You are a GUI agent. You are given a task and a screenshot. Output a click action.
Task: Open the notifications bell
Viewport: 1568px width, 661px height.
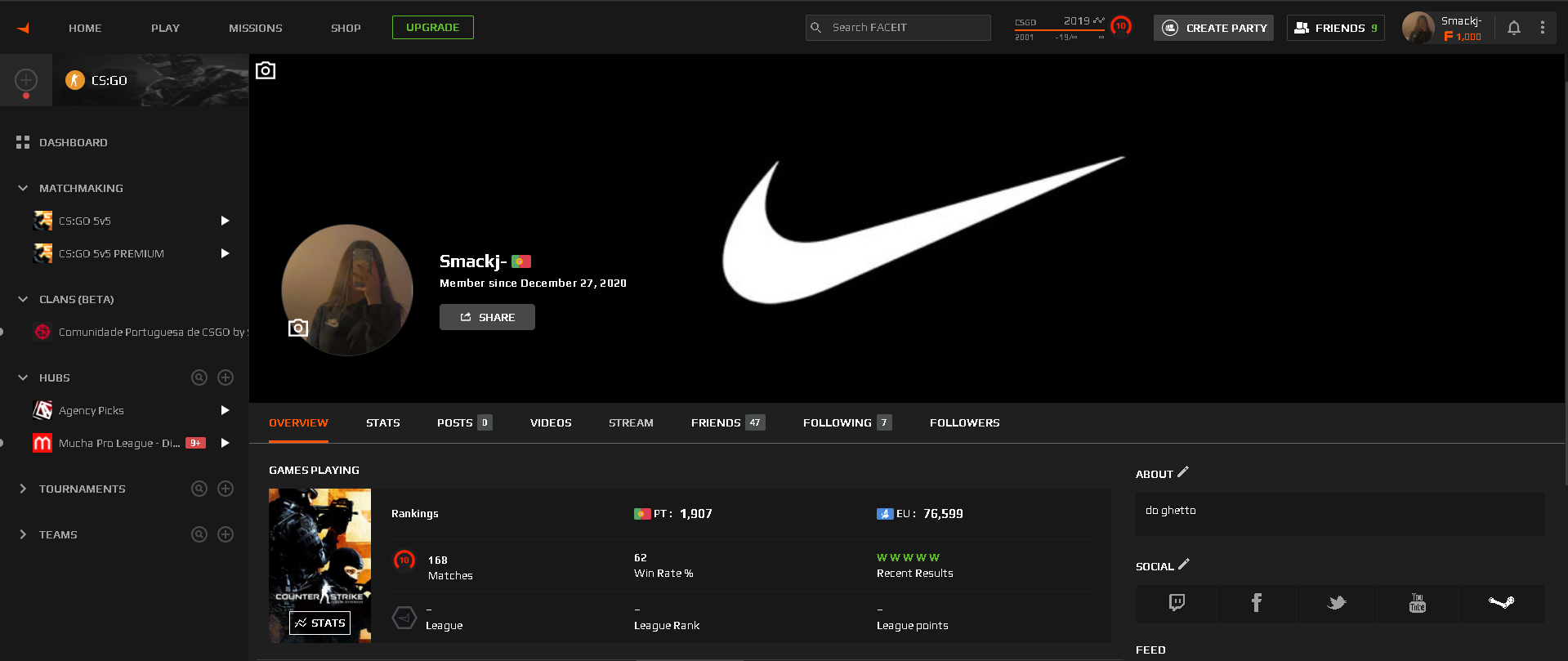pyautogui.click(x=1514, y=28)
